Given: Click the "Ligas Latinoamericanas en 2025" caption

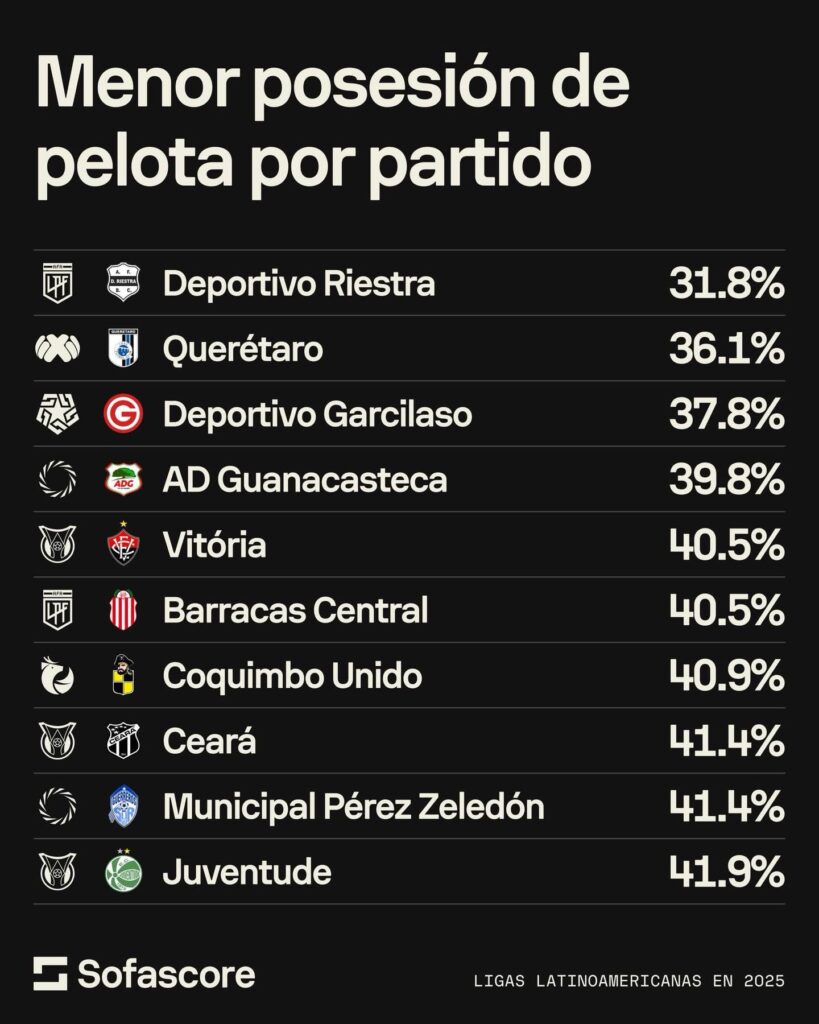Looking at the screenshot, I should (x=628, y=980).
